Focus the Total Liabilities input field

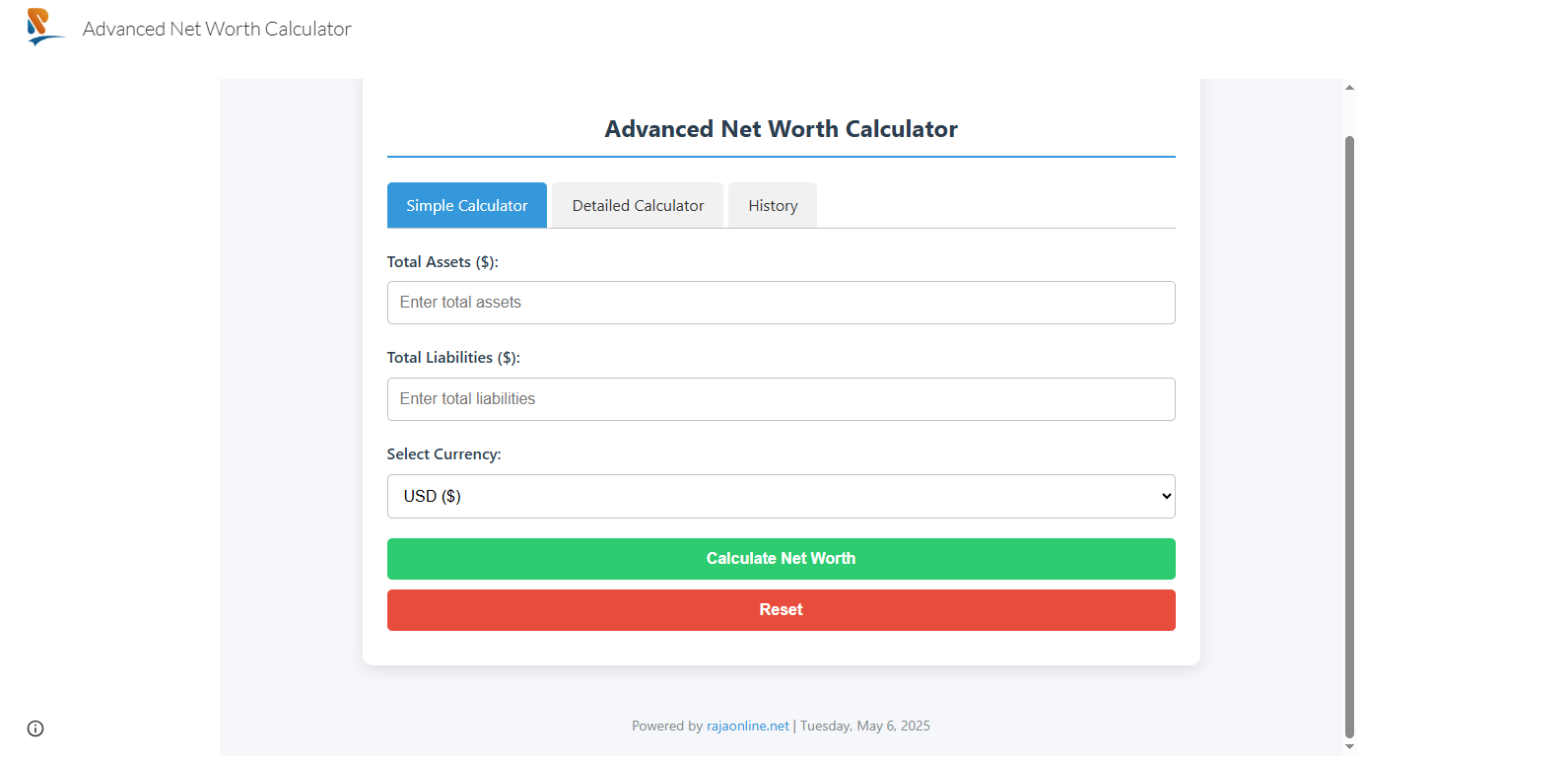point(781,399)
